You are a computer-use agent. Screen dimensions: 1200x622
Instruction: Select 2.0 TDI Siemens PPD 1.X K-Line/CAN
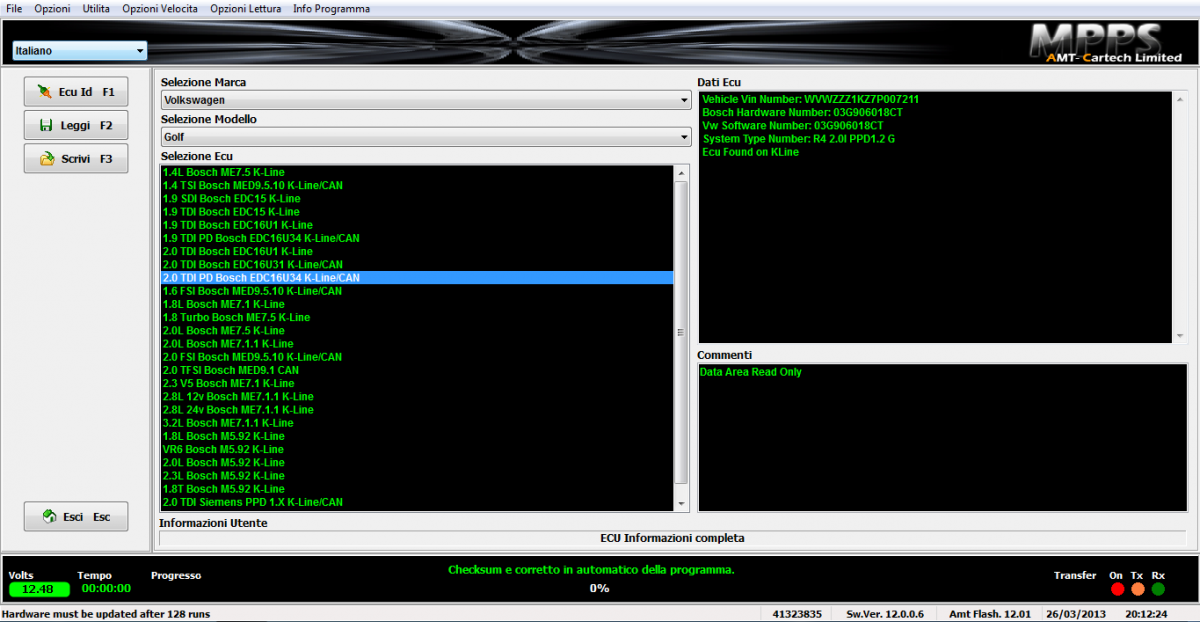(418, 502)
